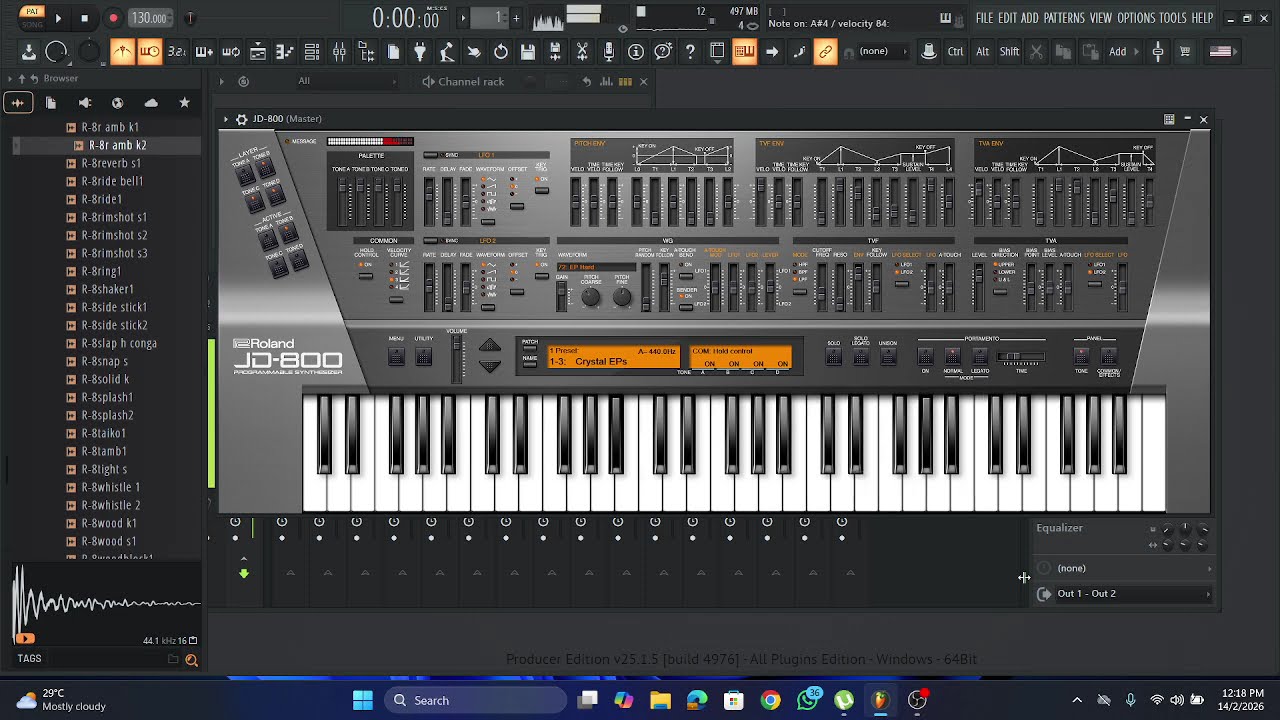Open the VIEW menu
The image size is (1280, 720).
pos(1101,18)
